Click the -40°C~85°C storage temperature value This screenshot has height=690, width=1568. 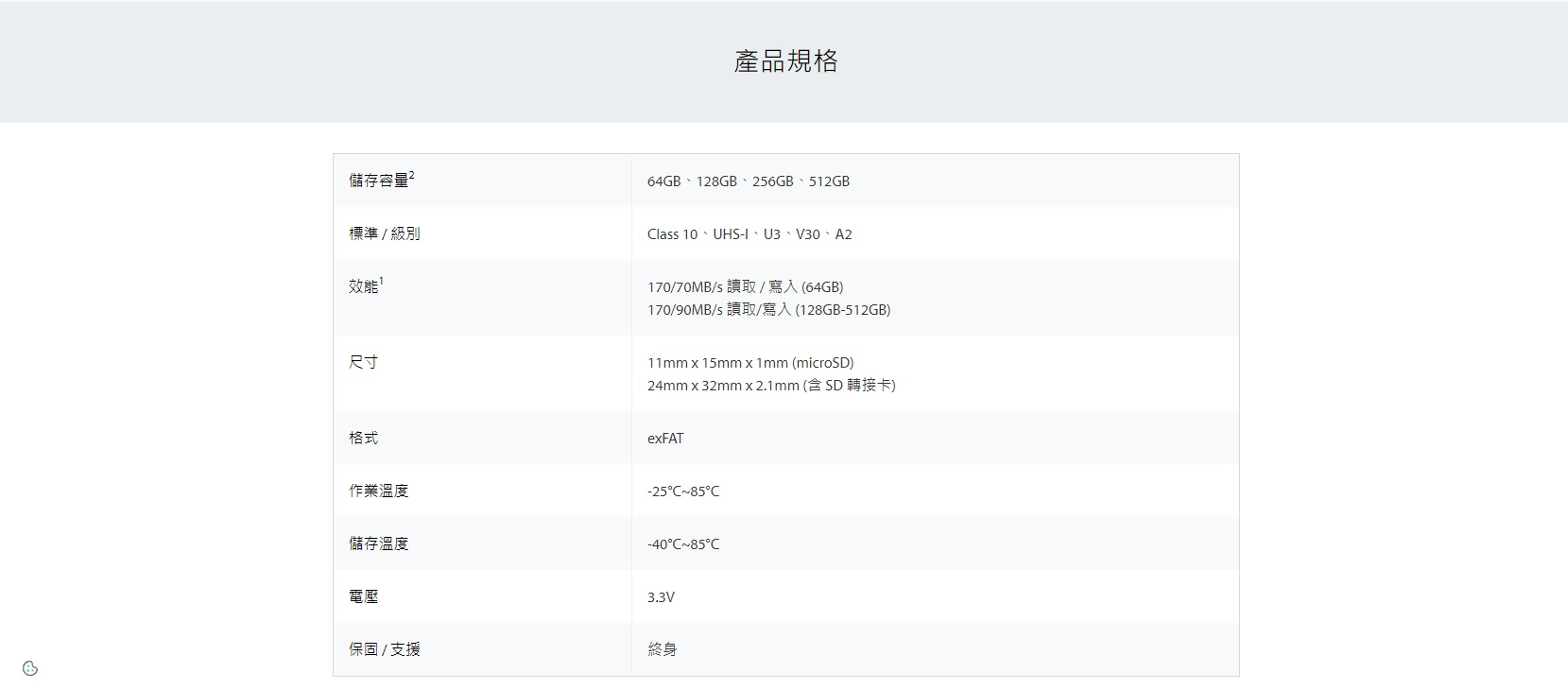pyautogui.click(x=682, y=544)
